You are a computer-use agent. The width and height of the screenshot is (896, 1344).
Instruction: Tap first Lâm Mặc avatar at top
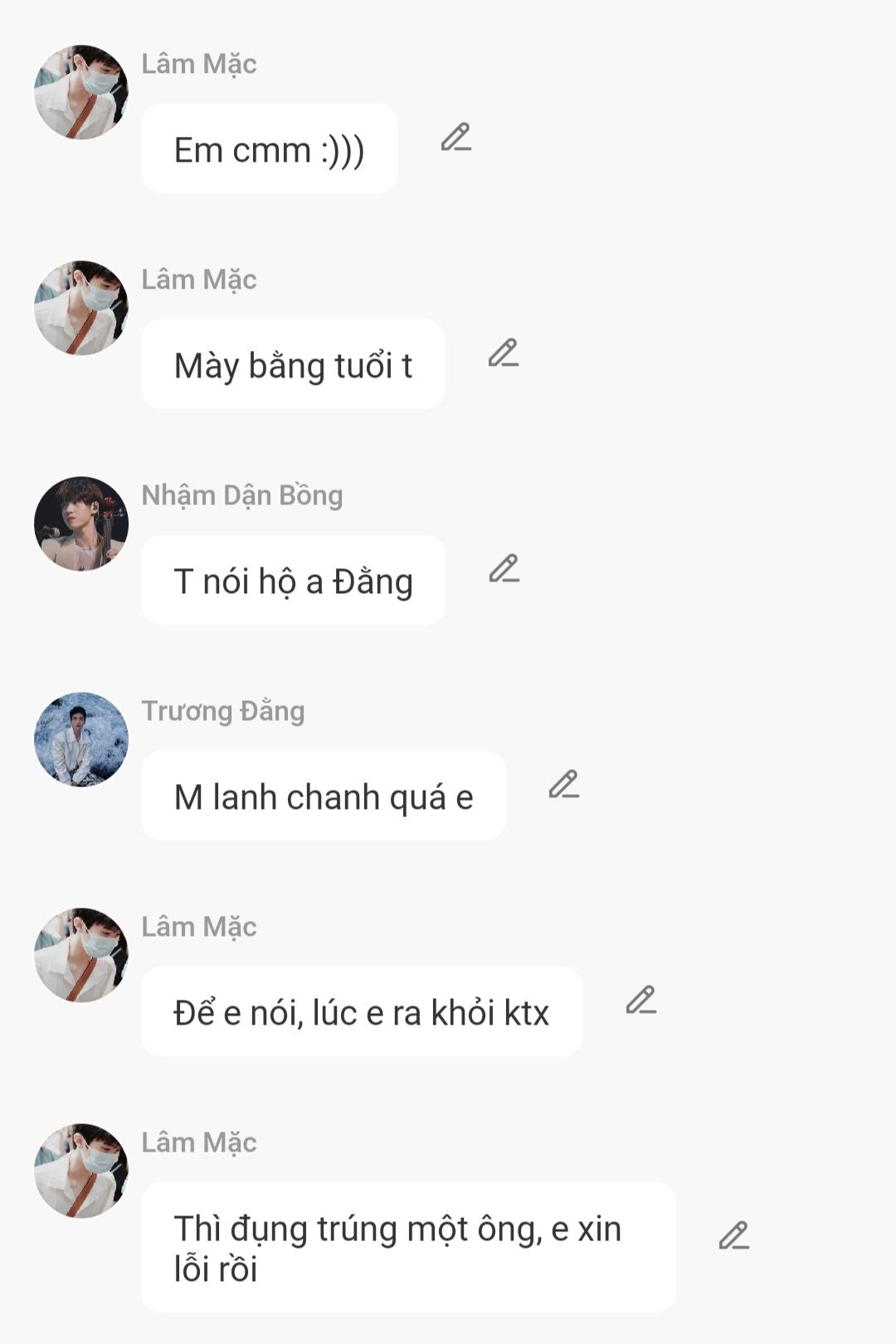click(x=81, y=92)
